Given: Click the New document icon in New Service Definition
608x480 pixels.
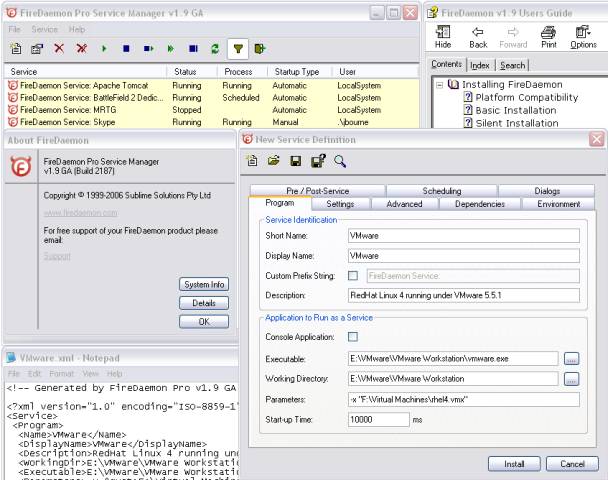Looking at the screenshot, I should 252,161.
